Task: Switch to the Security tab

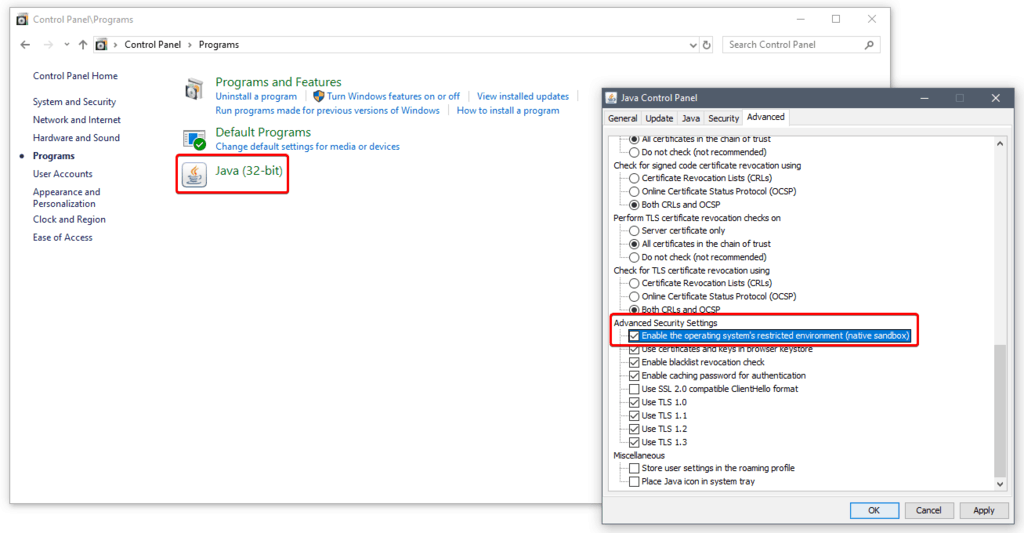Action: tap(723, 118)
